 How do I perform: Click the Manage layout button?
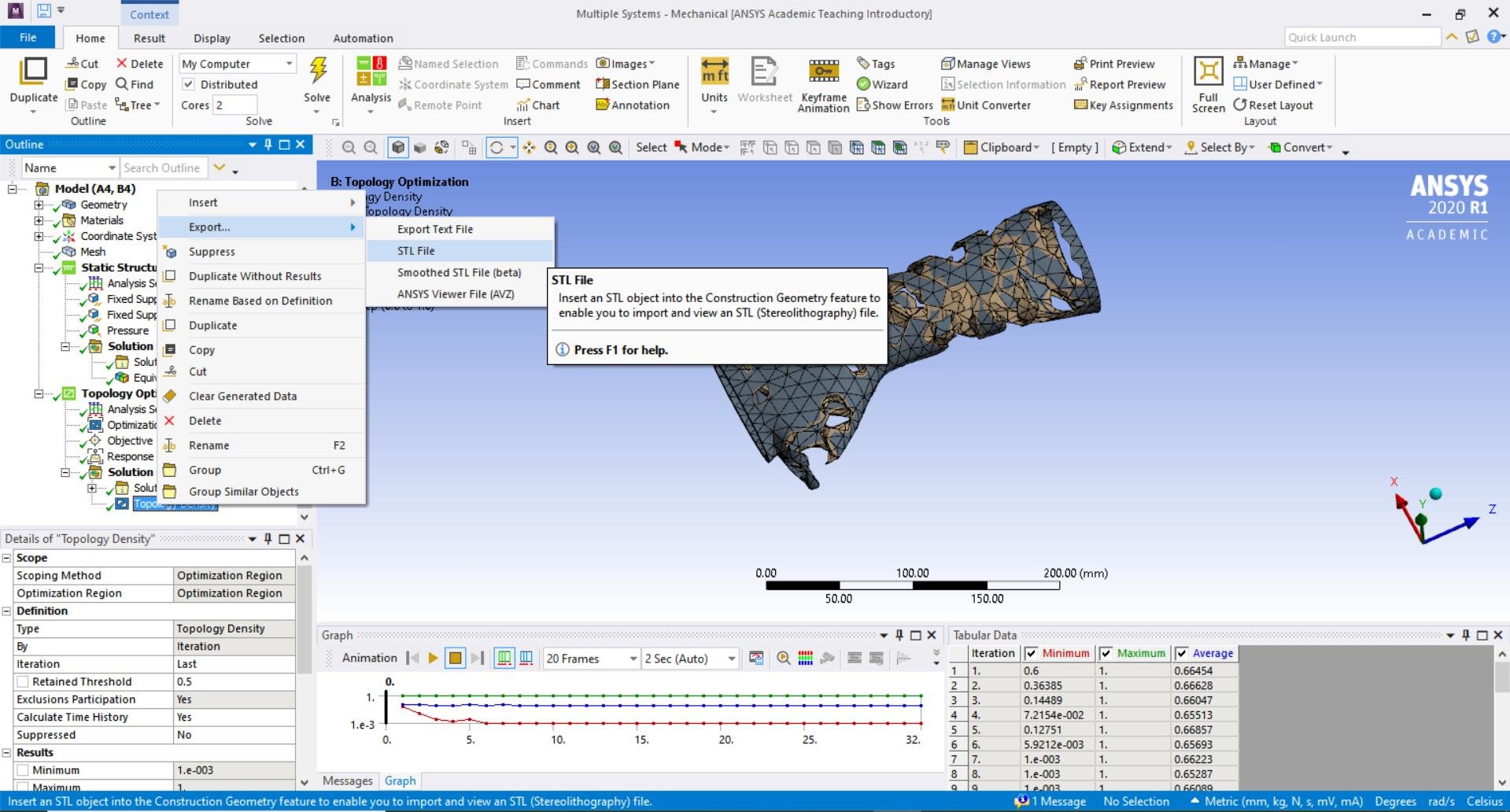tap(1265, 64)
